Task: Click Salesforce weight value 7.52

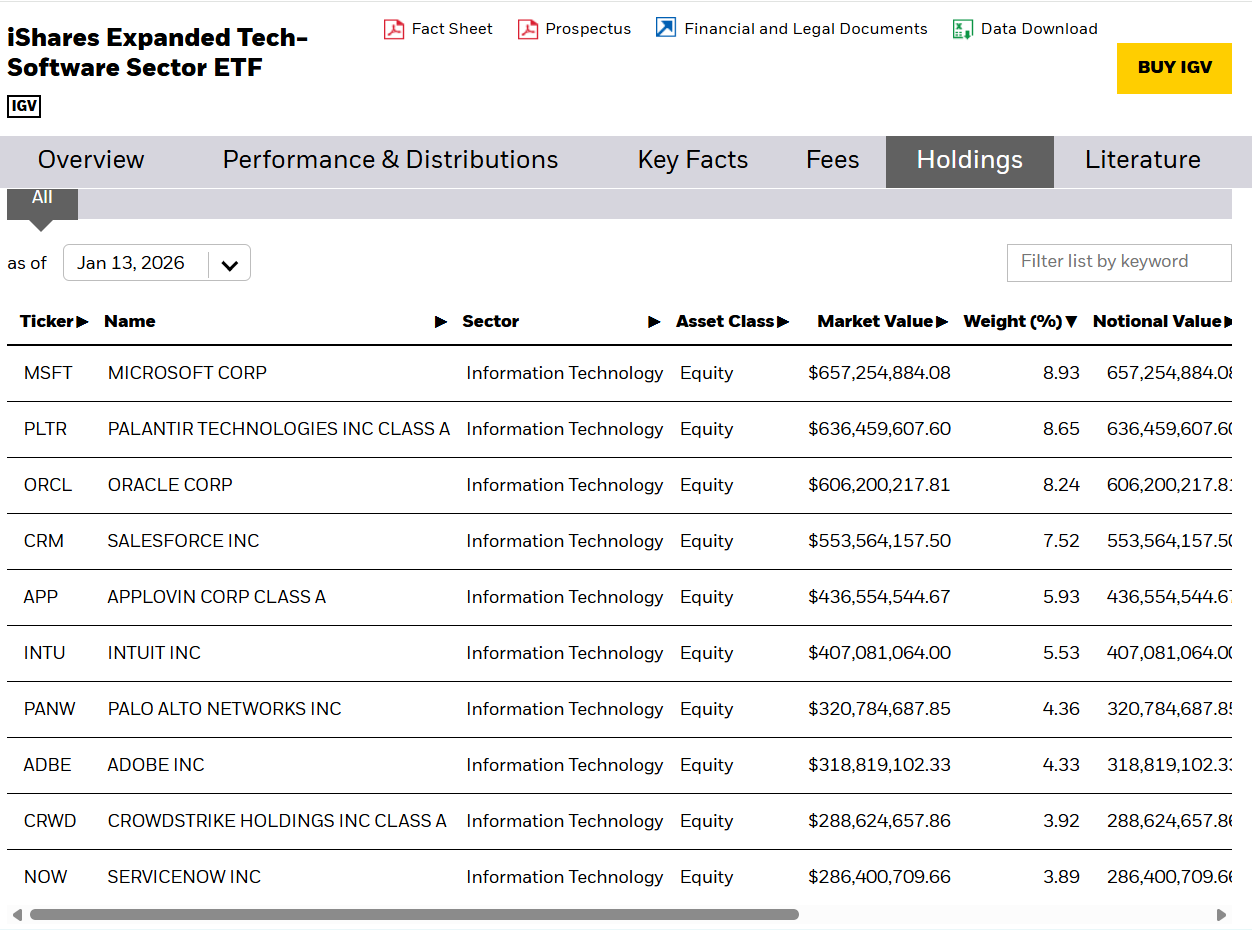Action: pyautogui.click(x=1061, y=541)
